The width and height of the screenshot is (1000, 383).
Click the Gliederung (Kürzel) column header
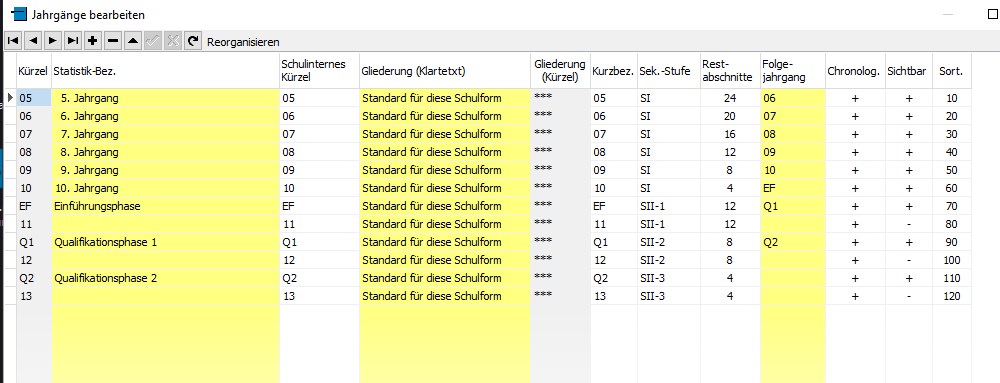click(561, 71)
